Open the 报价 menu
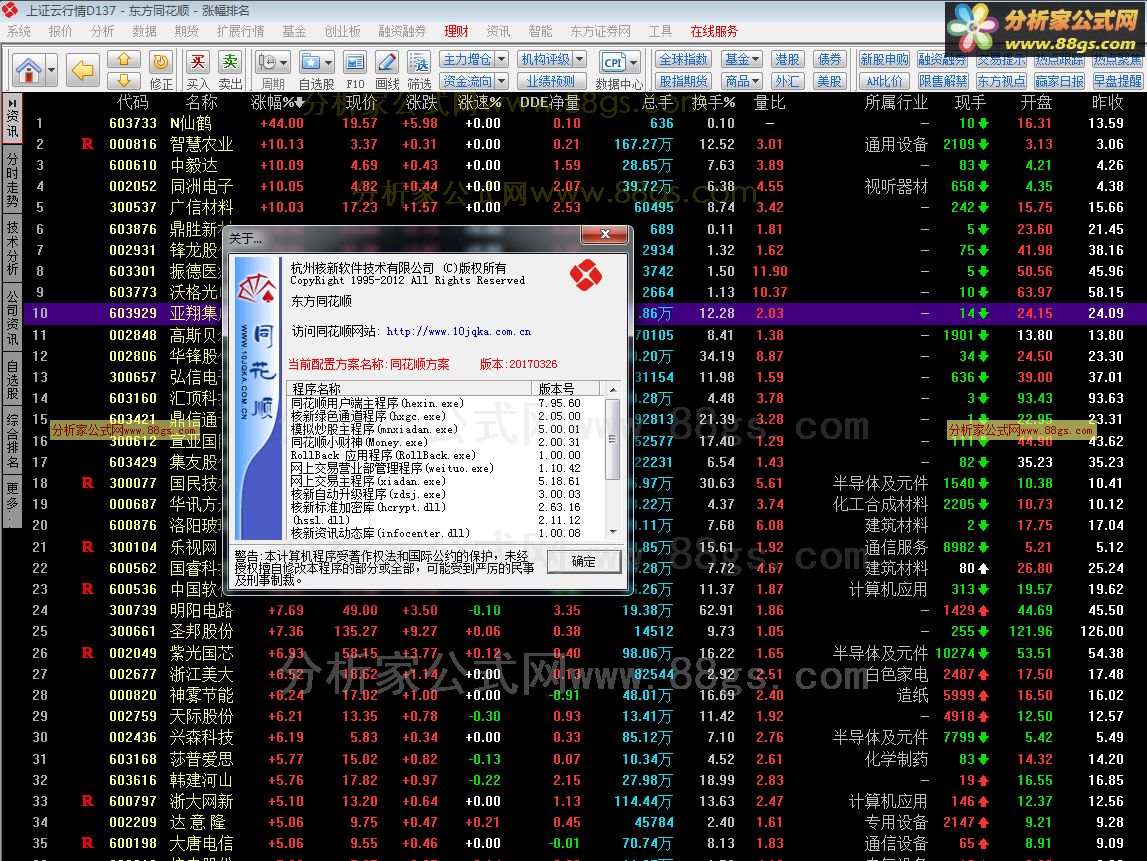The image size is (1147, 861). point(61,31)
